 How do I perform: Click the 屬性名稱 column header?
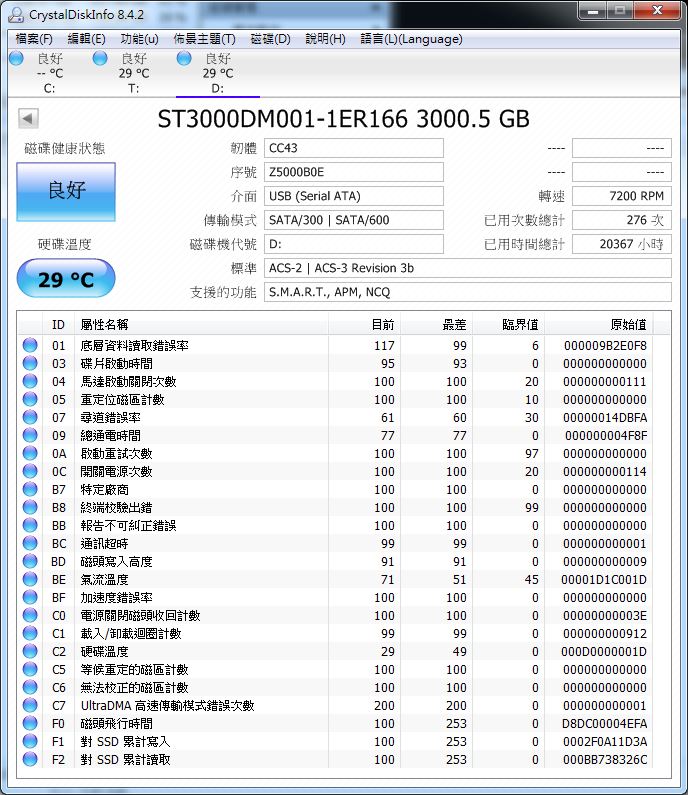(x=201, y=324)
